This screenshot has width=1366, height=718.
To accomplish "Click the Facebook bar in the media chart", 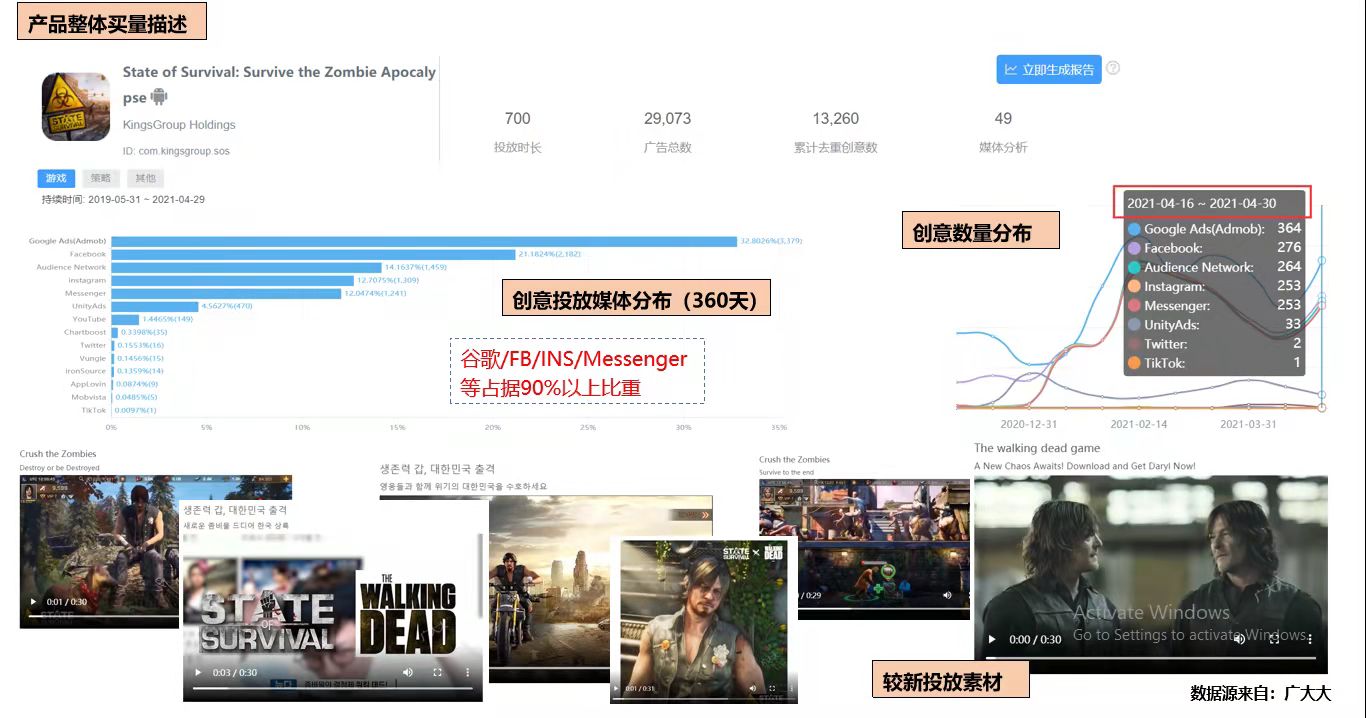I will [313, 254].
